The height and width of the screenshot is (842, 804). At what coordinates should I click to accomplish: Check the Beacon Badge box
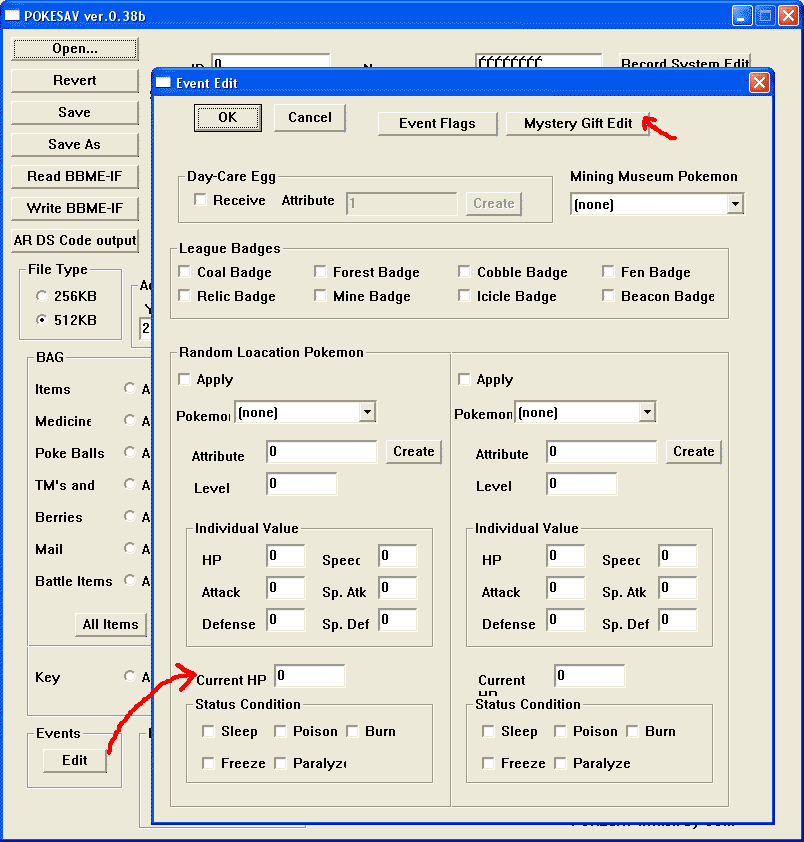pos(608,296)
